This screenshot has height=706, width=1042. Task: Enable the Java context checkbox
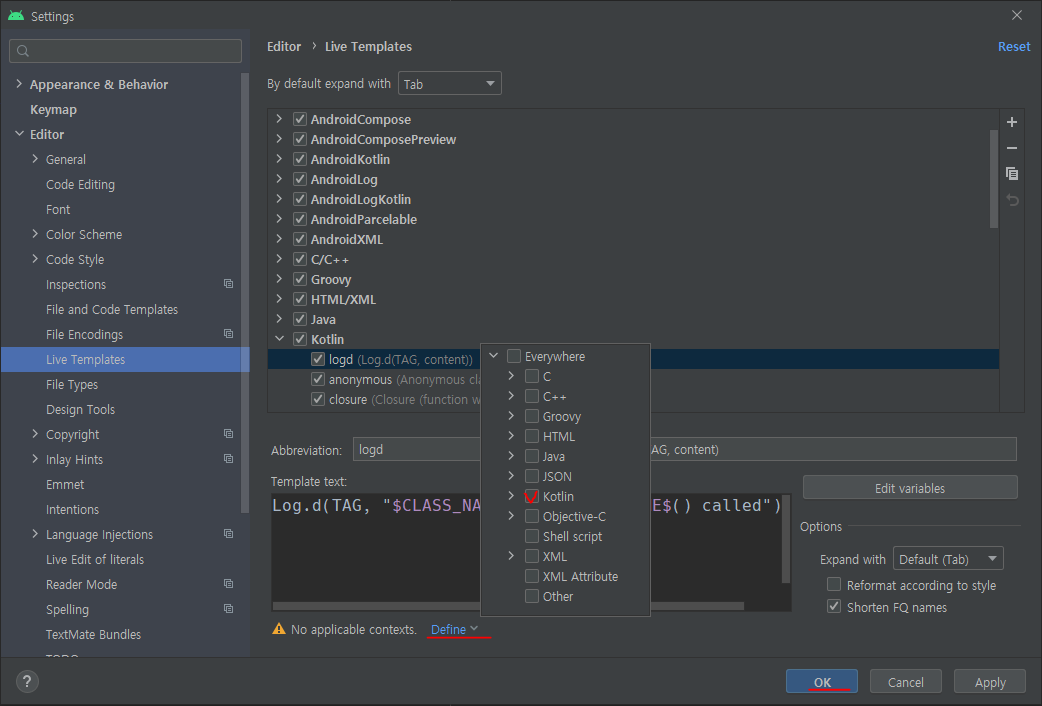(x=532, y=457)
